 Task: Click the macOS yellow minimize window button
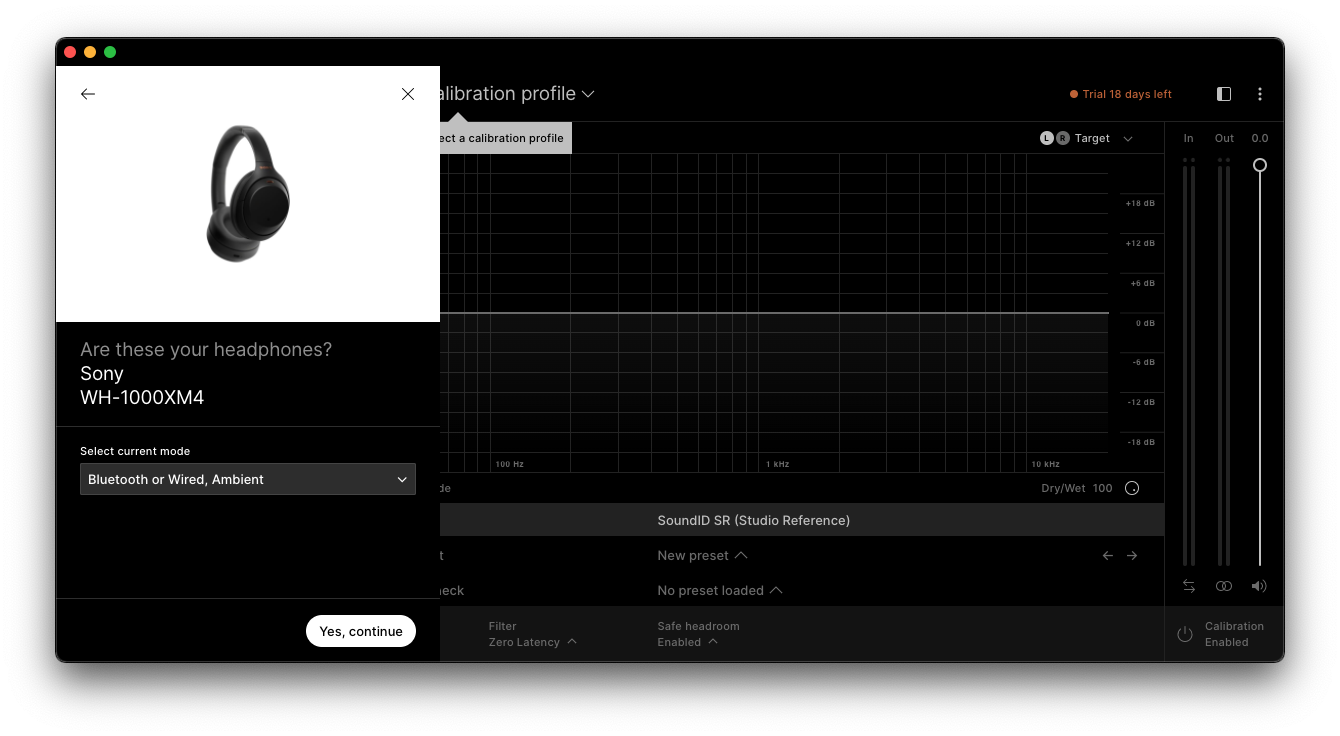click(x=90, y=52)
